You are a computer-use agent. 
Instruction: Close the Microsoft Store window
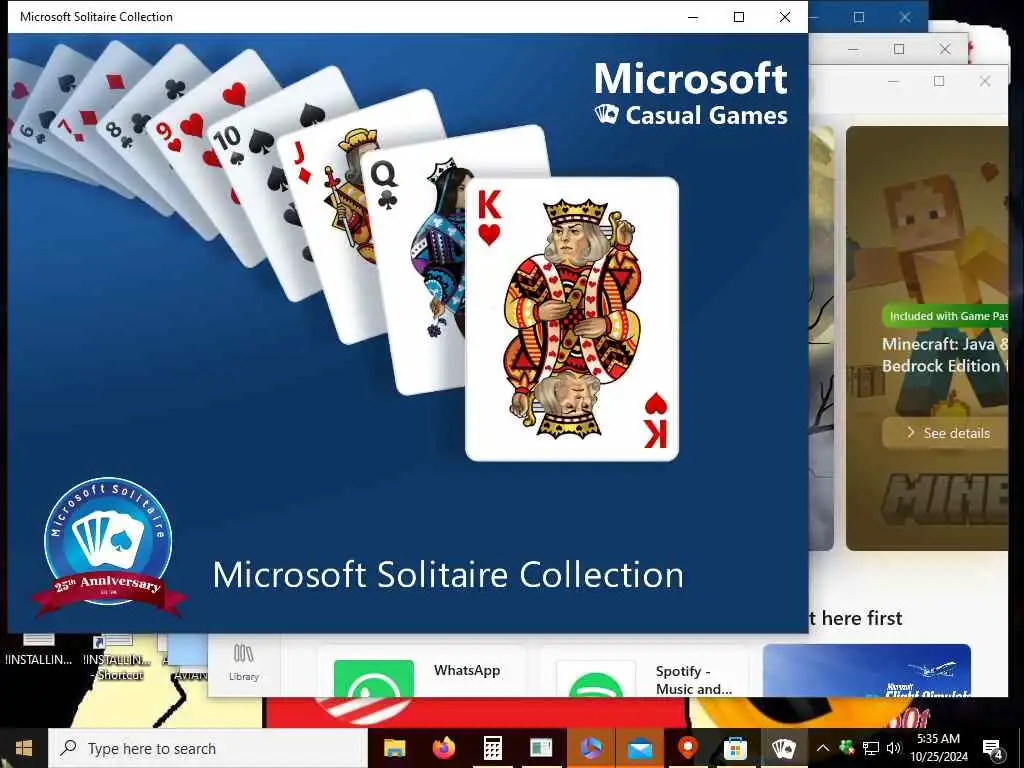click(x=985, y=81)
